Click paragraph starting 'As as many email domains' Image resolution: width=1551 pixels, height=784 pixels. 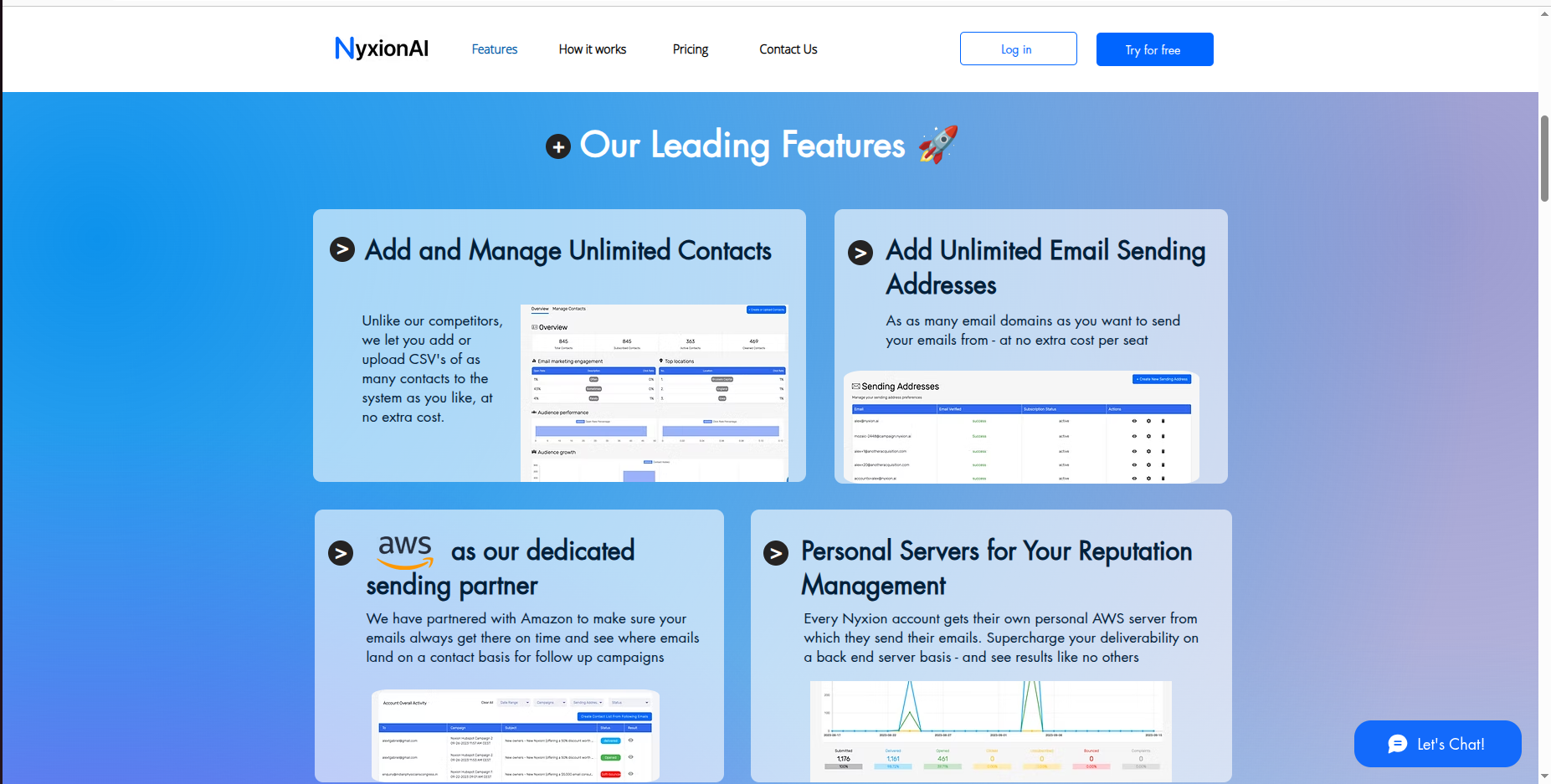point(1033,331)
